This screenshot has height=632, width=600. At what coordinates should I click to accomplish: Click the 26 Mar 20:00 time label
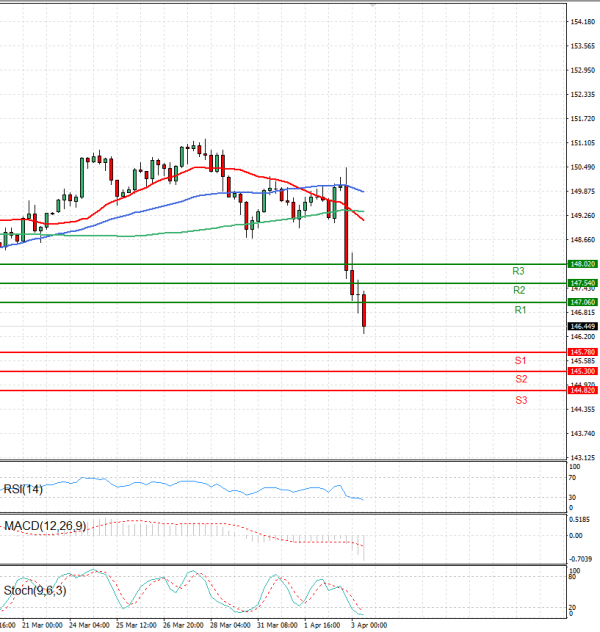pos(183,625)
